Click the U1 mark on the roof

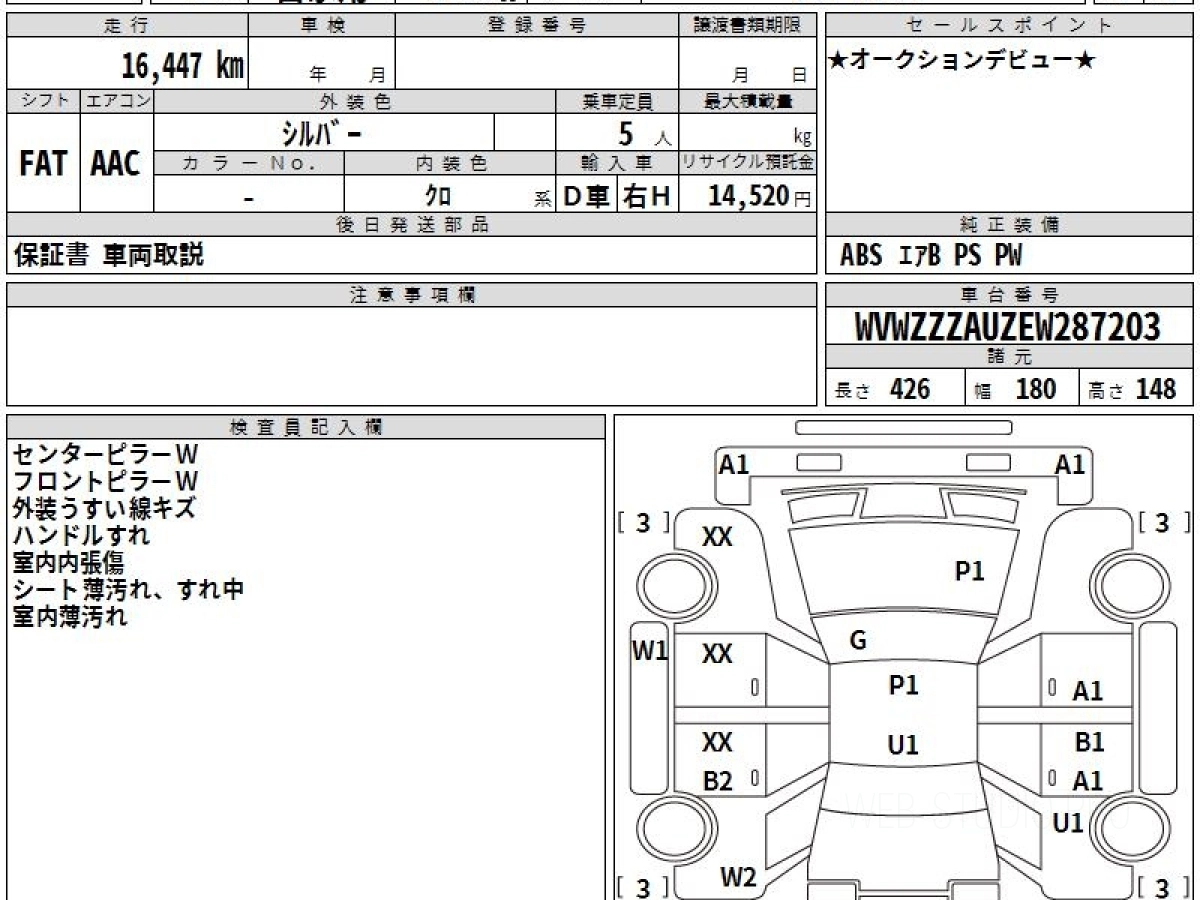click(903, 745)
